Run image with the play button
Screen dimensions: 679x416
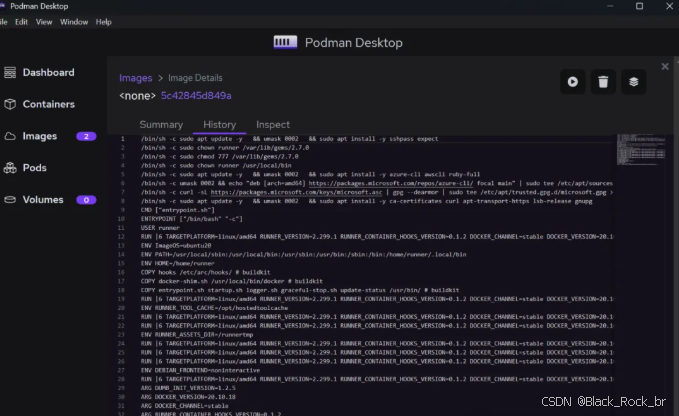[572, 82]
